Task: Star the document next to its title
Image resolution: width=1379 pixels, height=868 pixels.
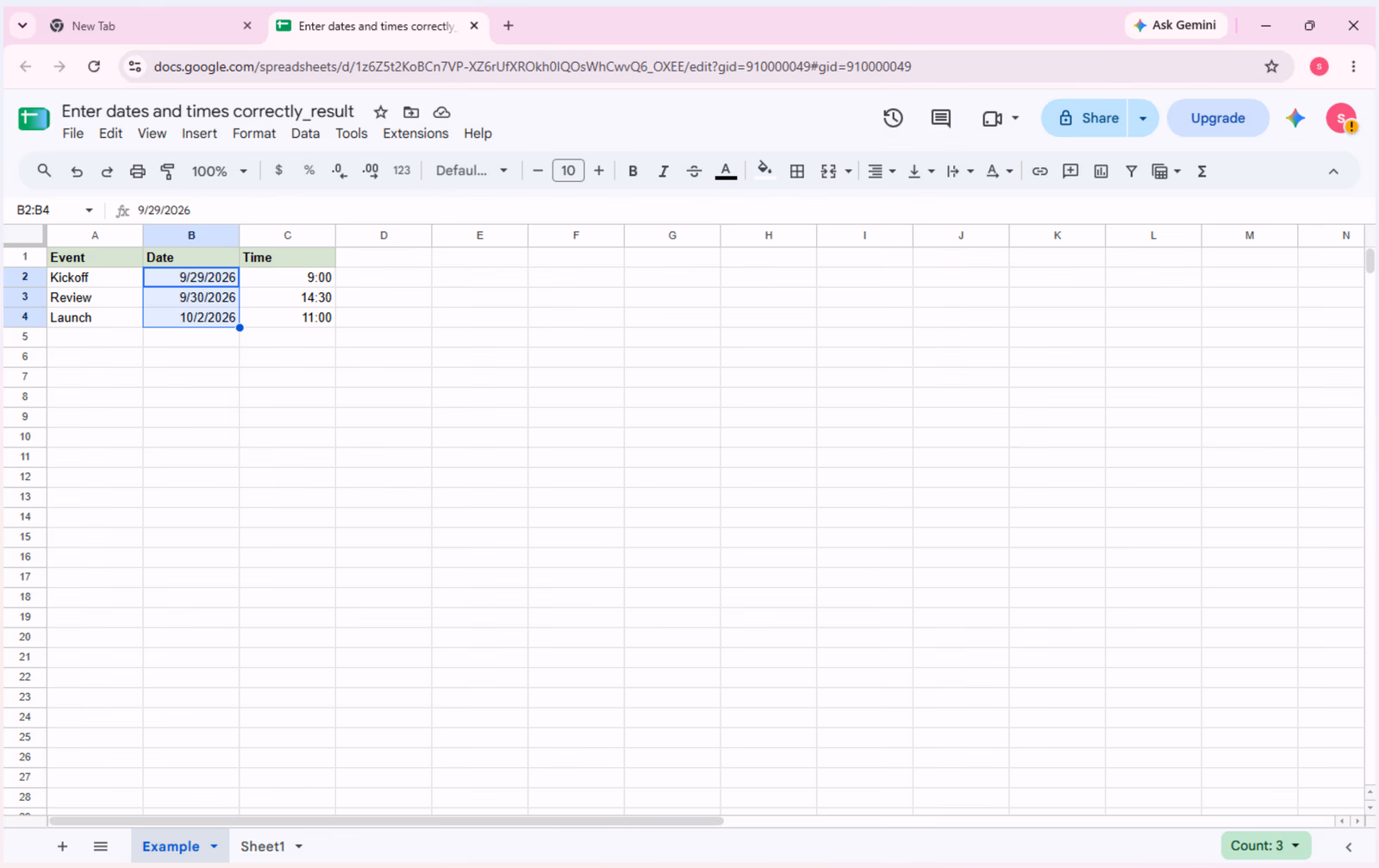Action: tap(380, 112)
